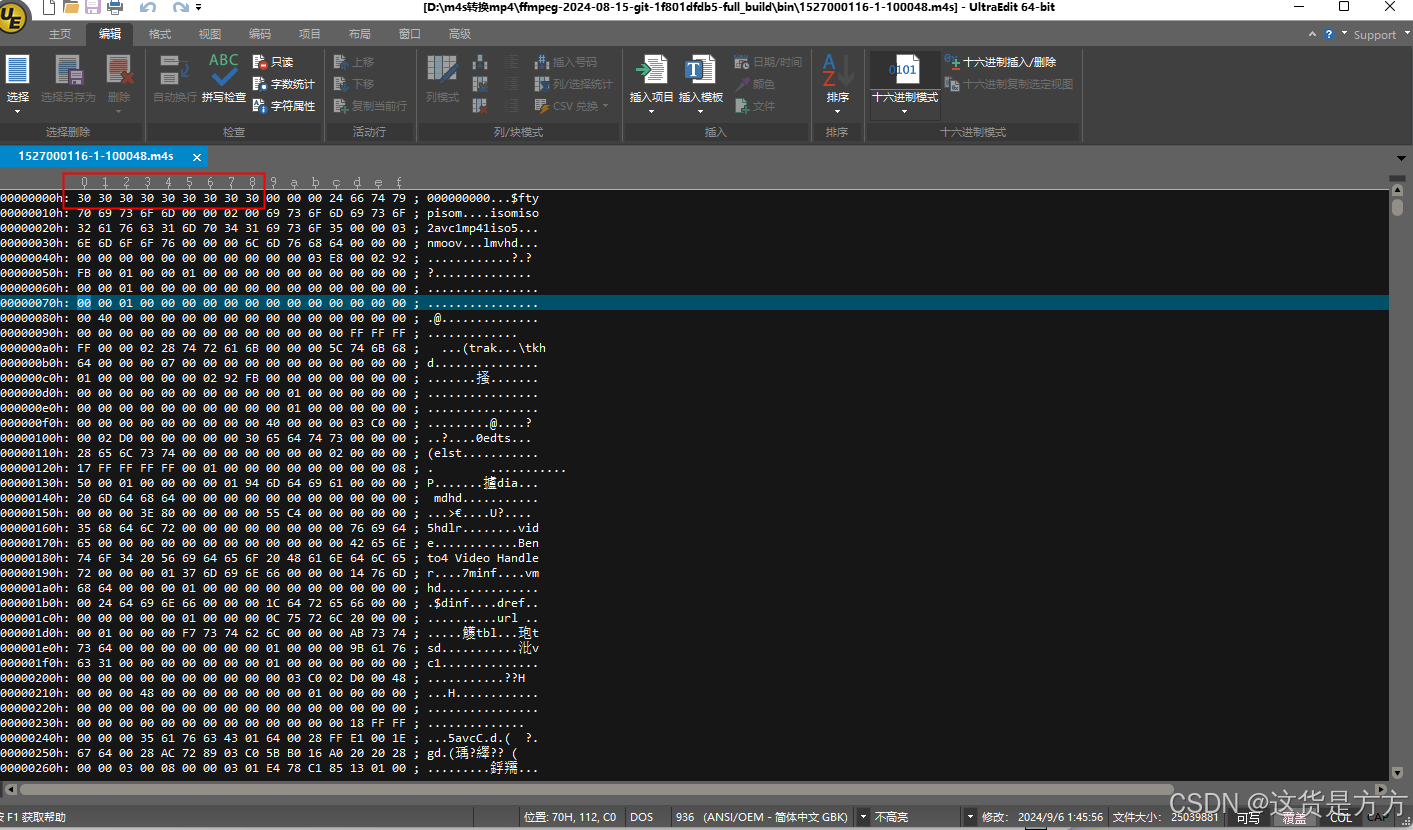Open the 项目 ribbon tab
This screenshot has height=830, width=1413.
(310, 34)
